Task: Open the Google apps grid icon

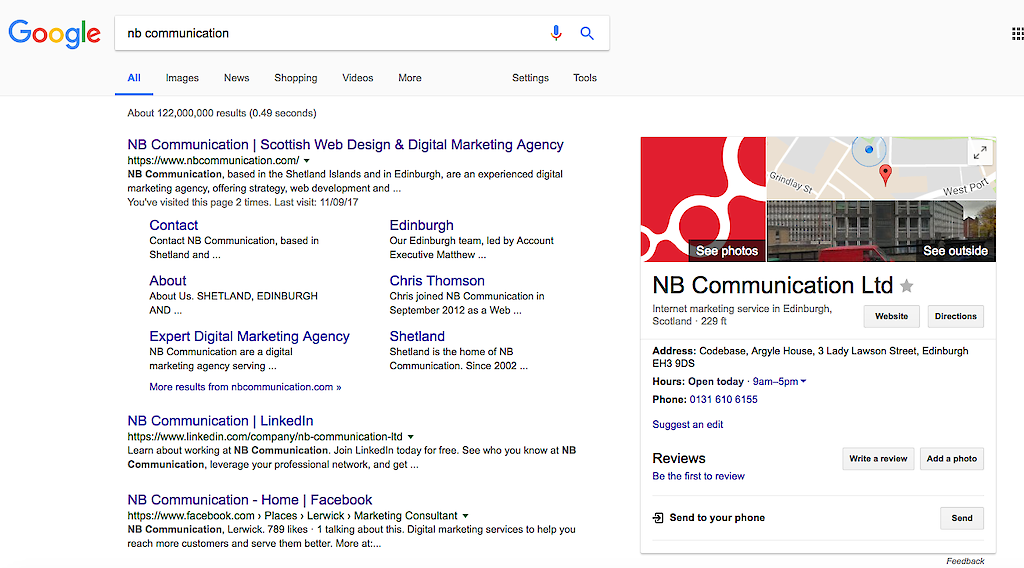Action: pos(1017,34)
